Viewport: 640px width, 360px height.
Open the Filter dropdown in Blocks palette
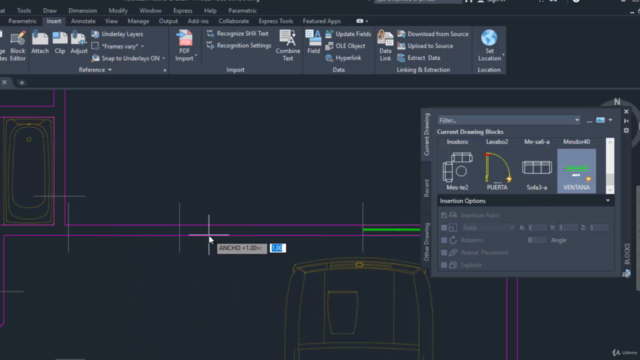(577, 120)
